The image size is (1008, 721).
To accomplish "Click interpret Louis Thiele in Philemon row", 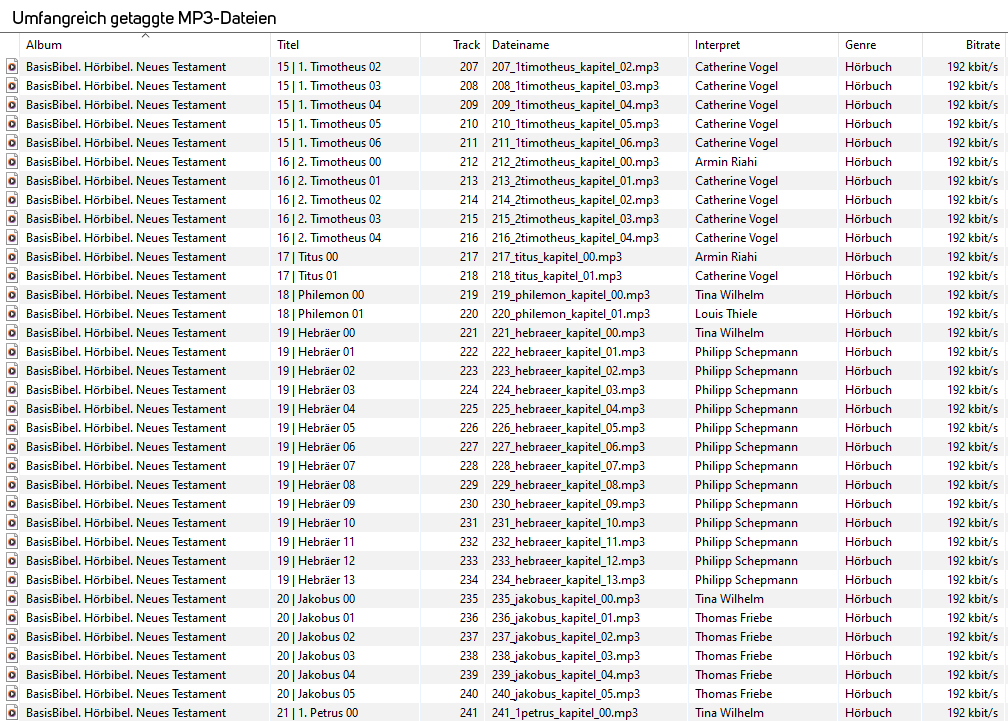I will click(726, 314).
